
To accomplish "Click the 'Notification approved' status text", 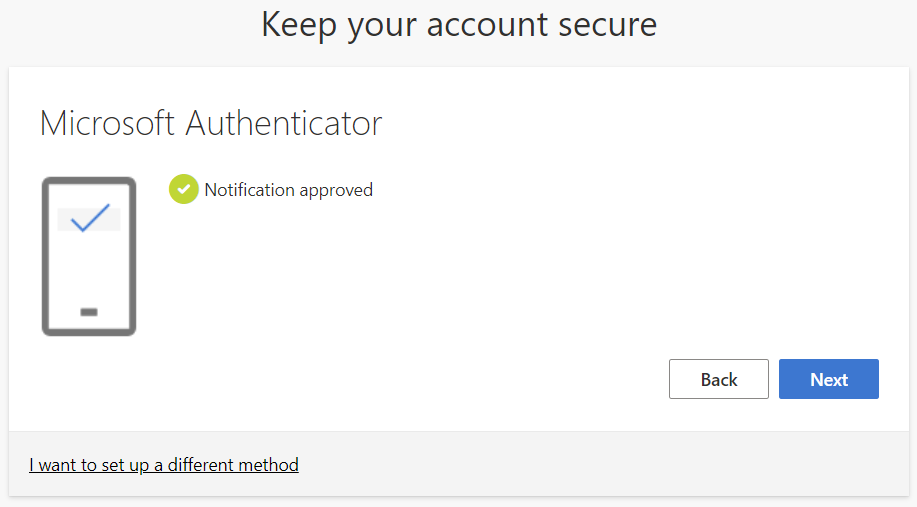I will pos(288,190).
